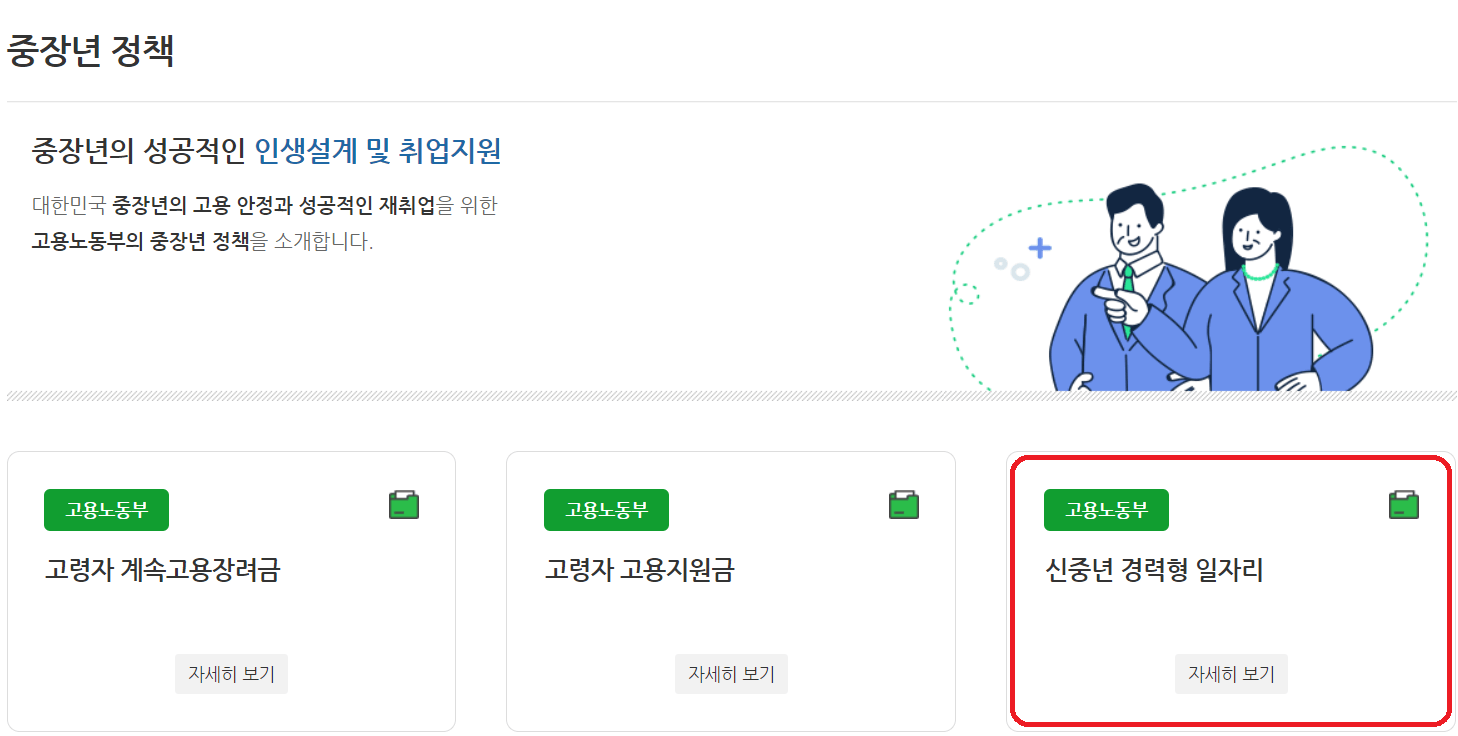Click 자세히 보기 on the 신중년 경력형 일자리 card

click(1231, 673)
